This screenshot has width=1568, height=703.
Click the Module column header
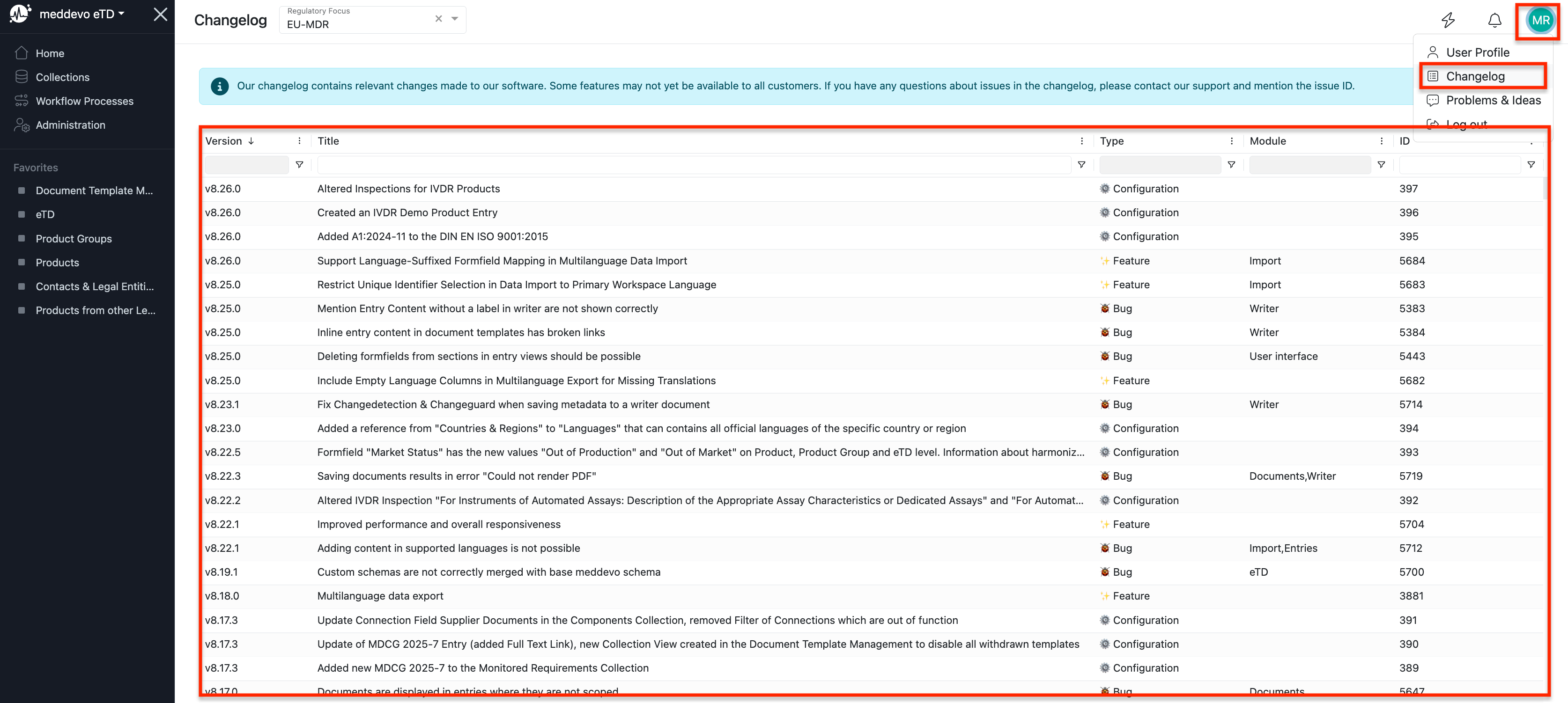(x=1268, y=140)
